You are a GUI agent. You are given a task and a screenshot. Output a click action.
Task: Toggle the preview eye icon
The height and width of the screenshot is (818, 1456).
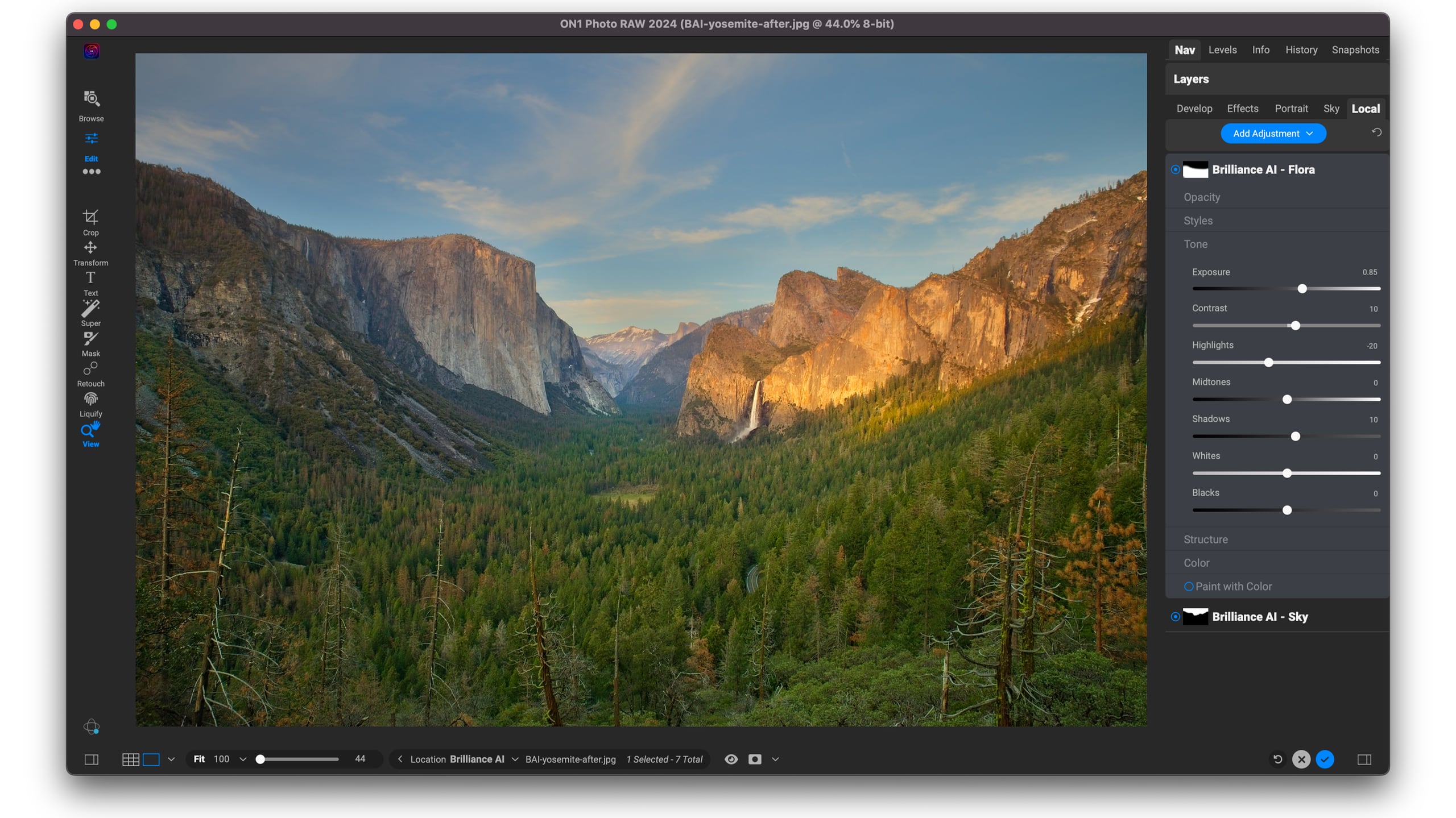pos(731,759)
